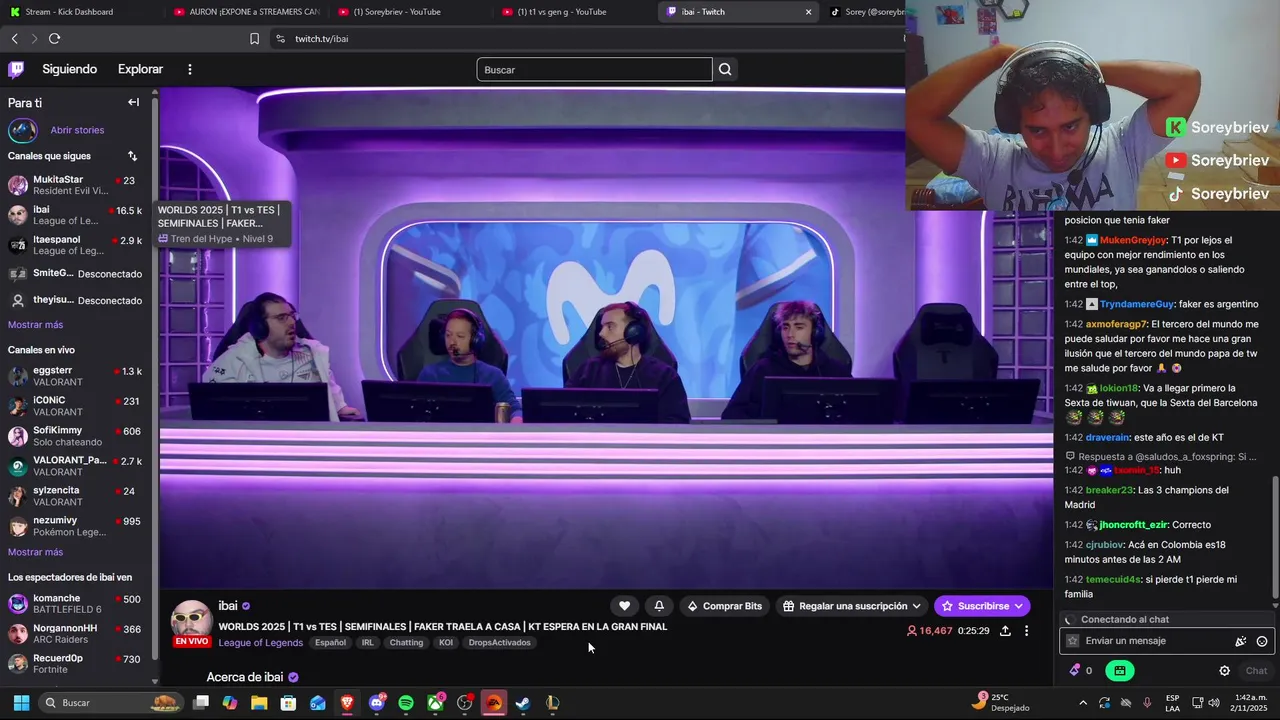Screen dimensions: 1280x720
Task: Open File Explorer from the taskbar
Action: click(x=259, y=703)
